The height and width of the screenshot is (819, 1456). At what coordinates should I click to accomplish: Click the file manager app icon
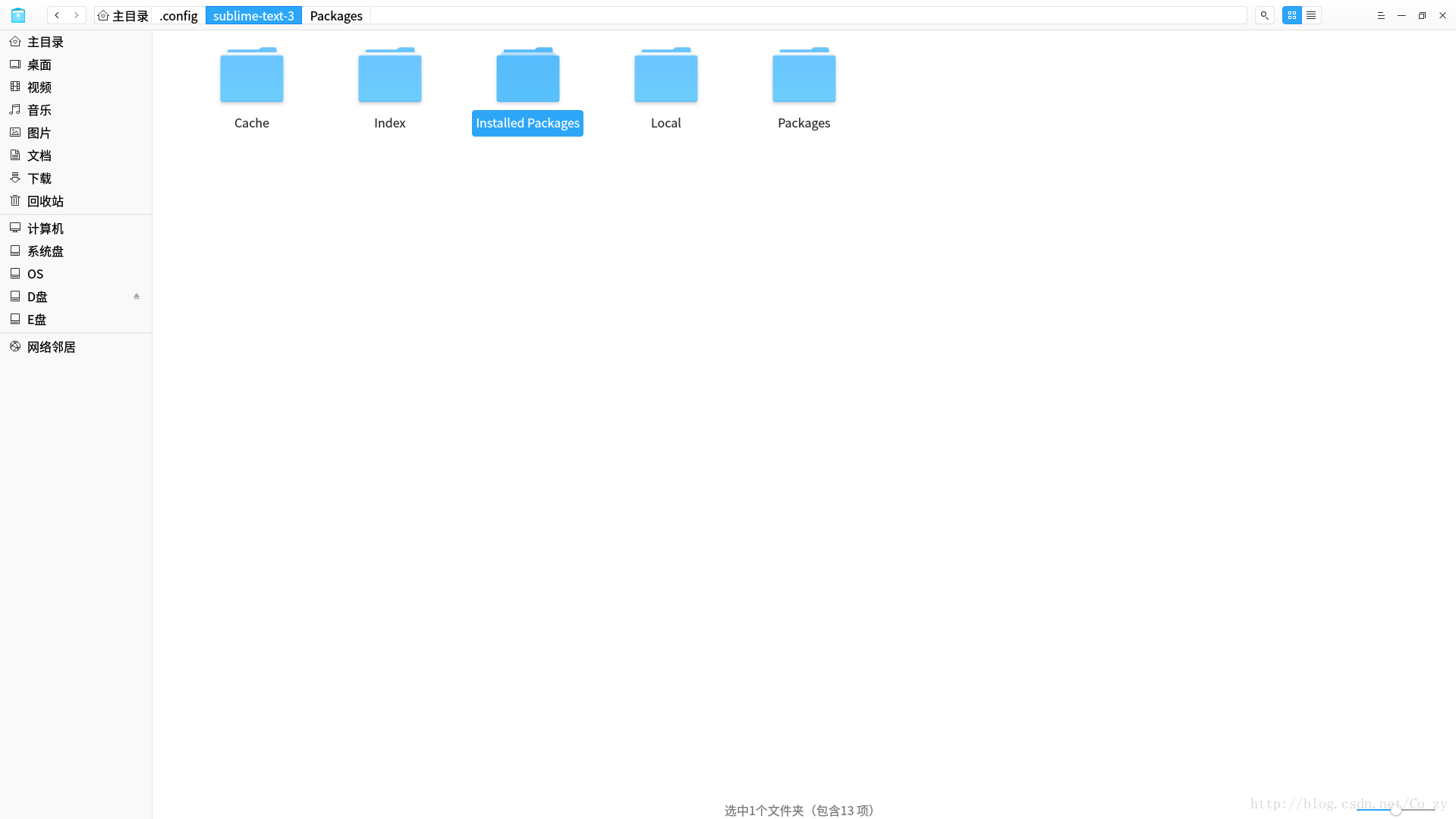click(18, 15)
